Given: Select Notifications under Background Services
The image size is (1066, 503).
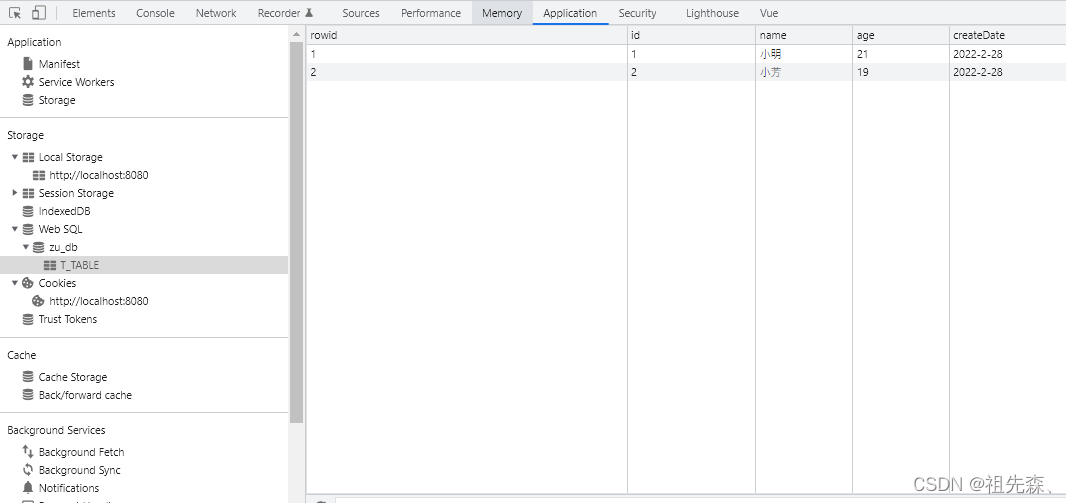Looking at the screenshot, I should [69, 488].
